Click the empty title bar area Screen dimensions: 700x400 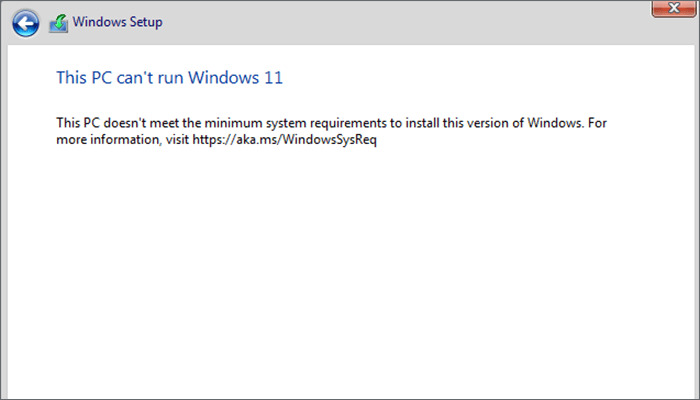pos(400,22)
